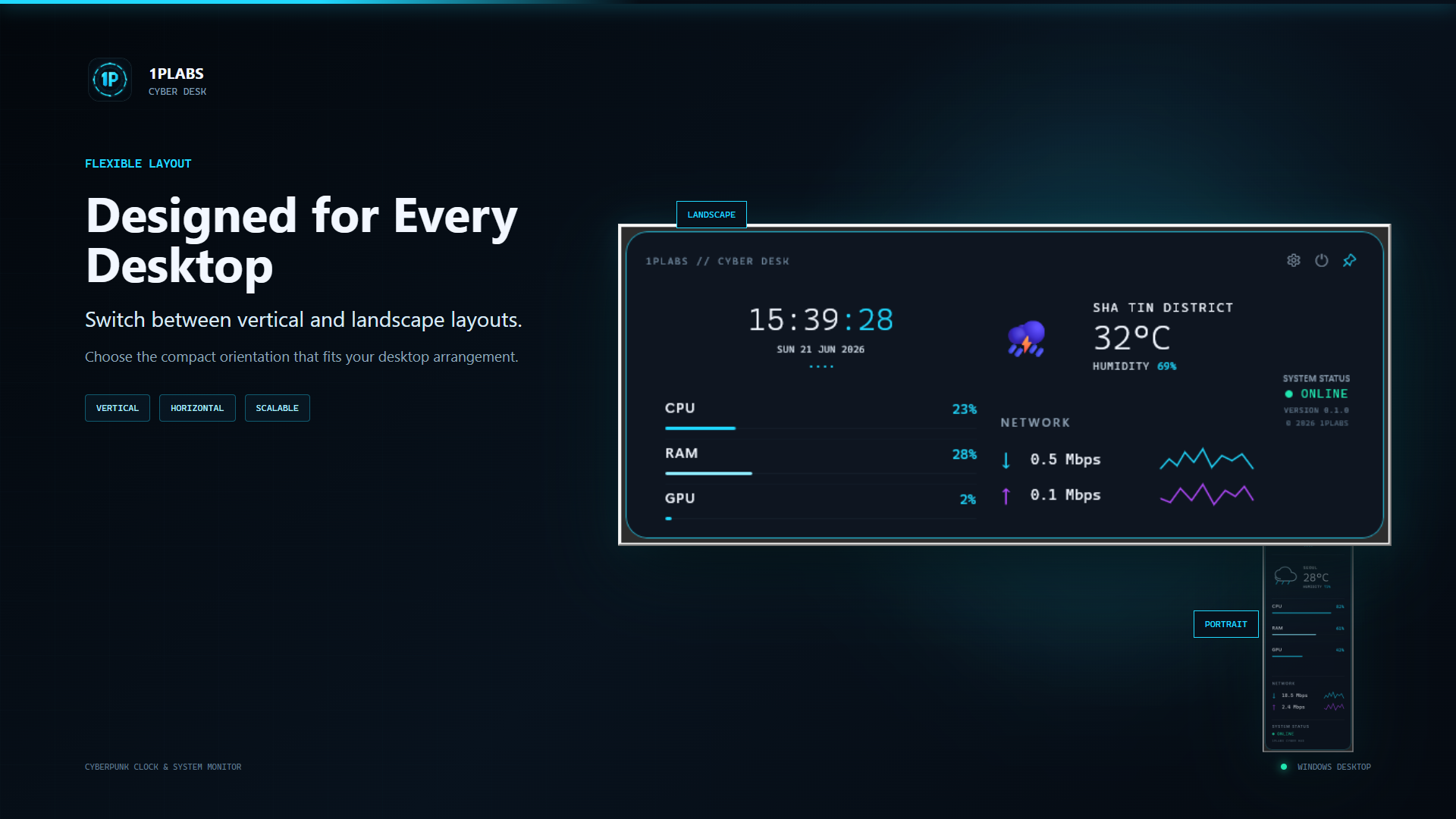The height and width of the screenshot is (819, 1456).
Task: Click the CPU 23% value
Action: click(x=965, y=409)
